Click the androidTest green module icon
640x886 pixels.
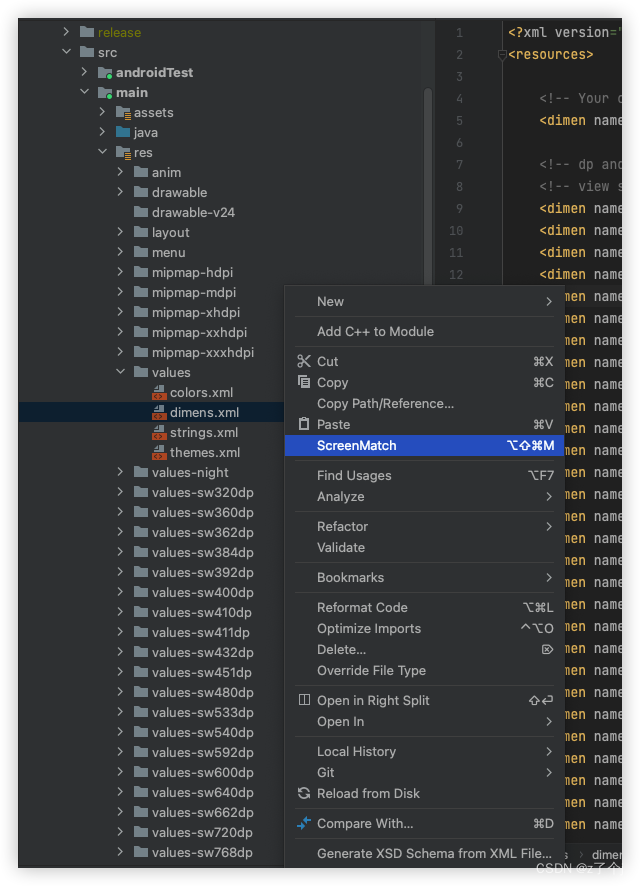click(x=104, y=72)
